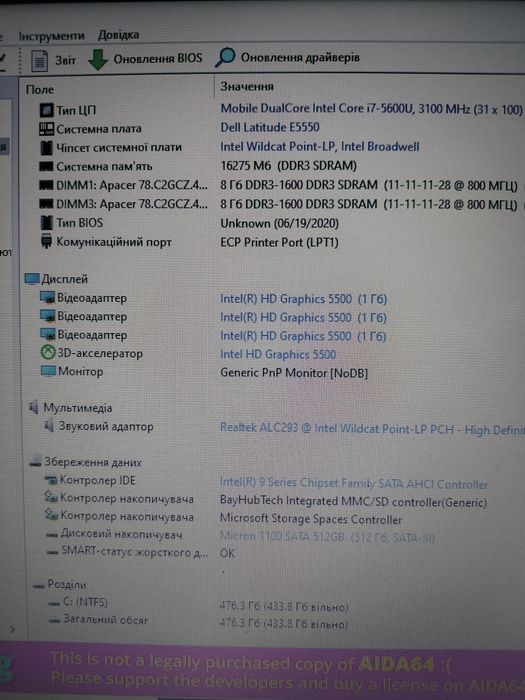Image resolution: width=525 pixels, height=700 pixels.
Task: Open the Intel Wildcat Point-LP, Intel Broadwell link
Action: (x=320, y=146)
